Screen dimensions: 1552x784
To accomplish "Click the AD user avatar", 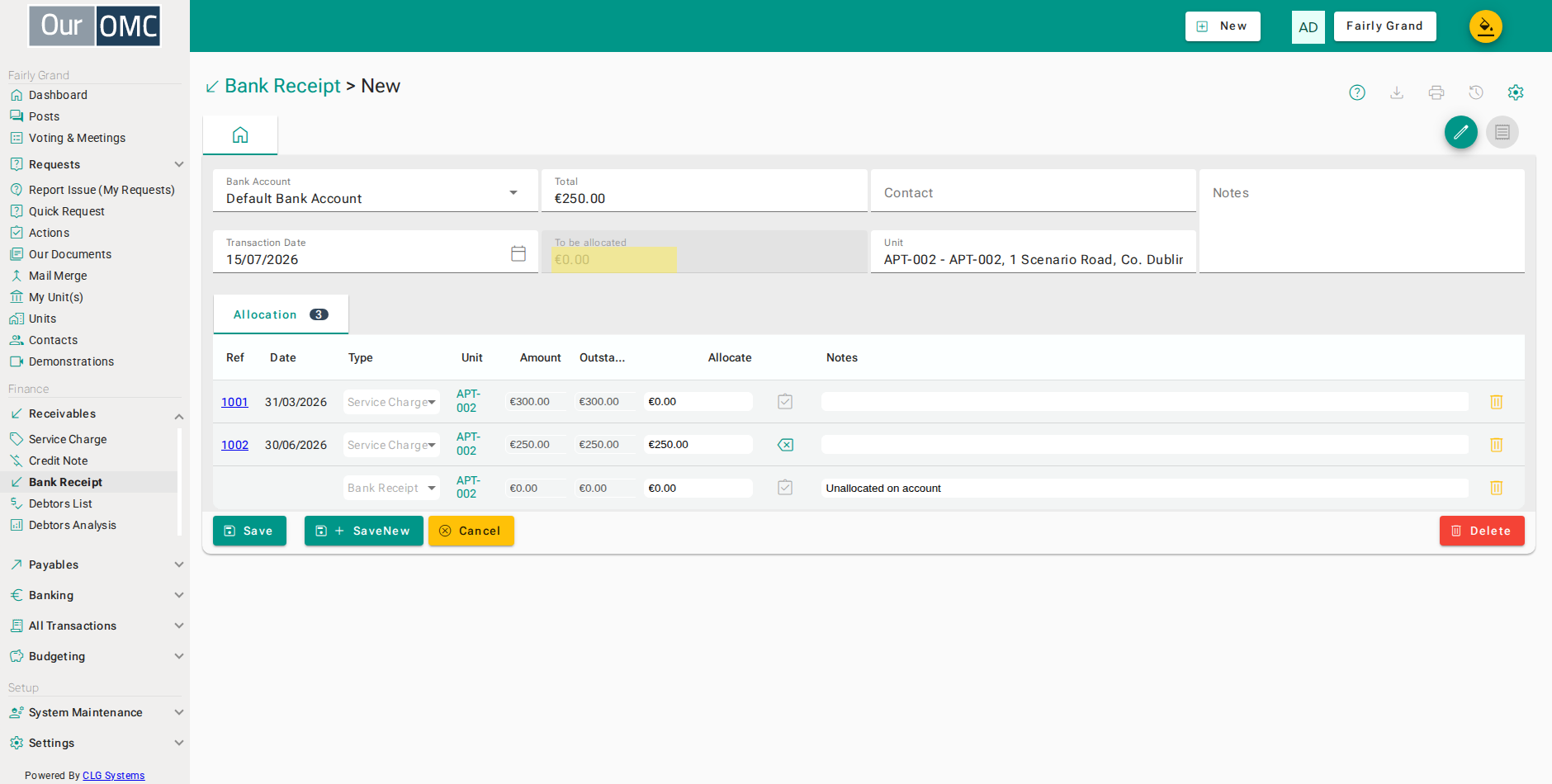I will point(1308,26).
